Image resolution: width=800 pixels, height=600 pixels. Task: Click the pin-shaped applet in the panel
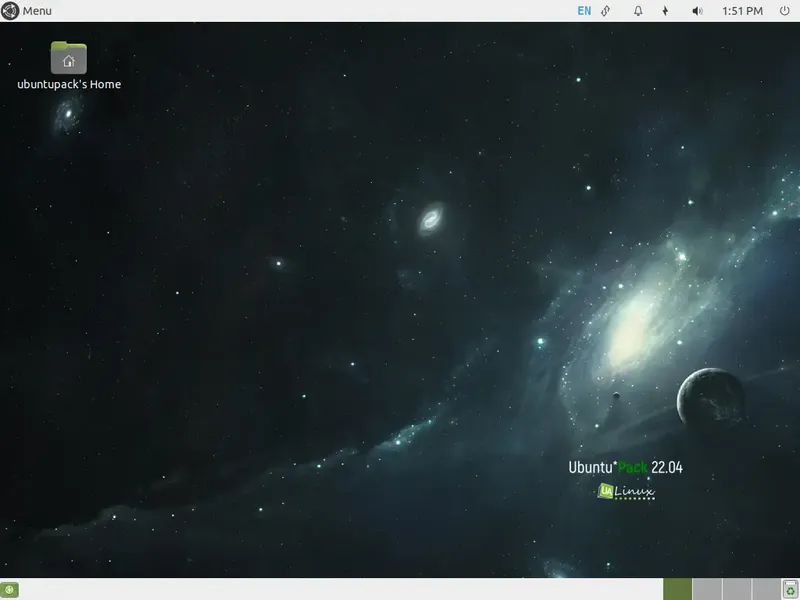click(663, 11)
